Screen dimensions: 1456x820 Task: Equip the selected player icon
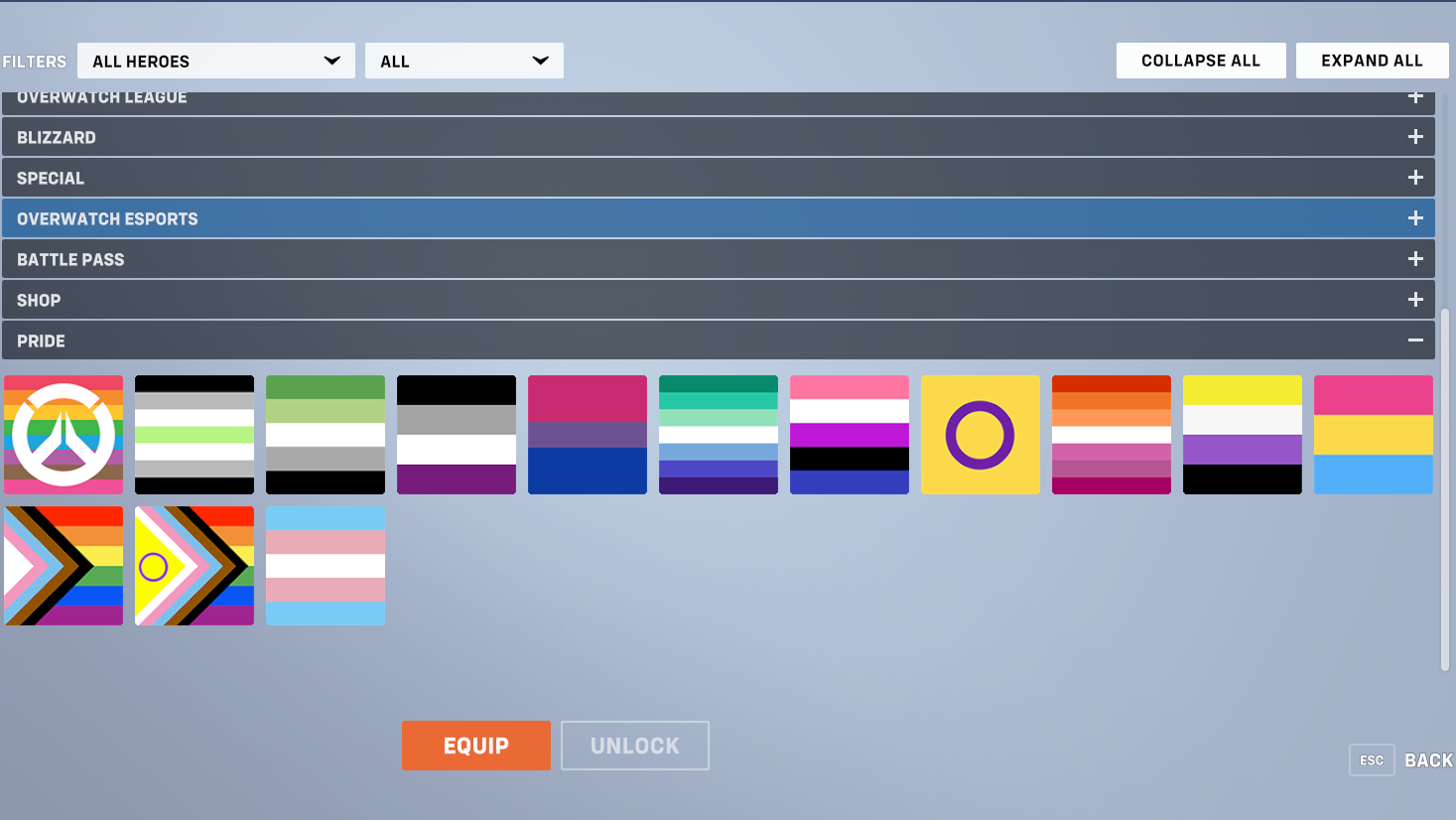point(476,746)
